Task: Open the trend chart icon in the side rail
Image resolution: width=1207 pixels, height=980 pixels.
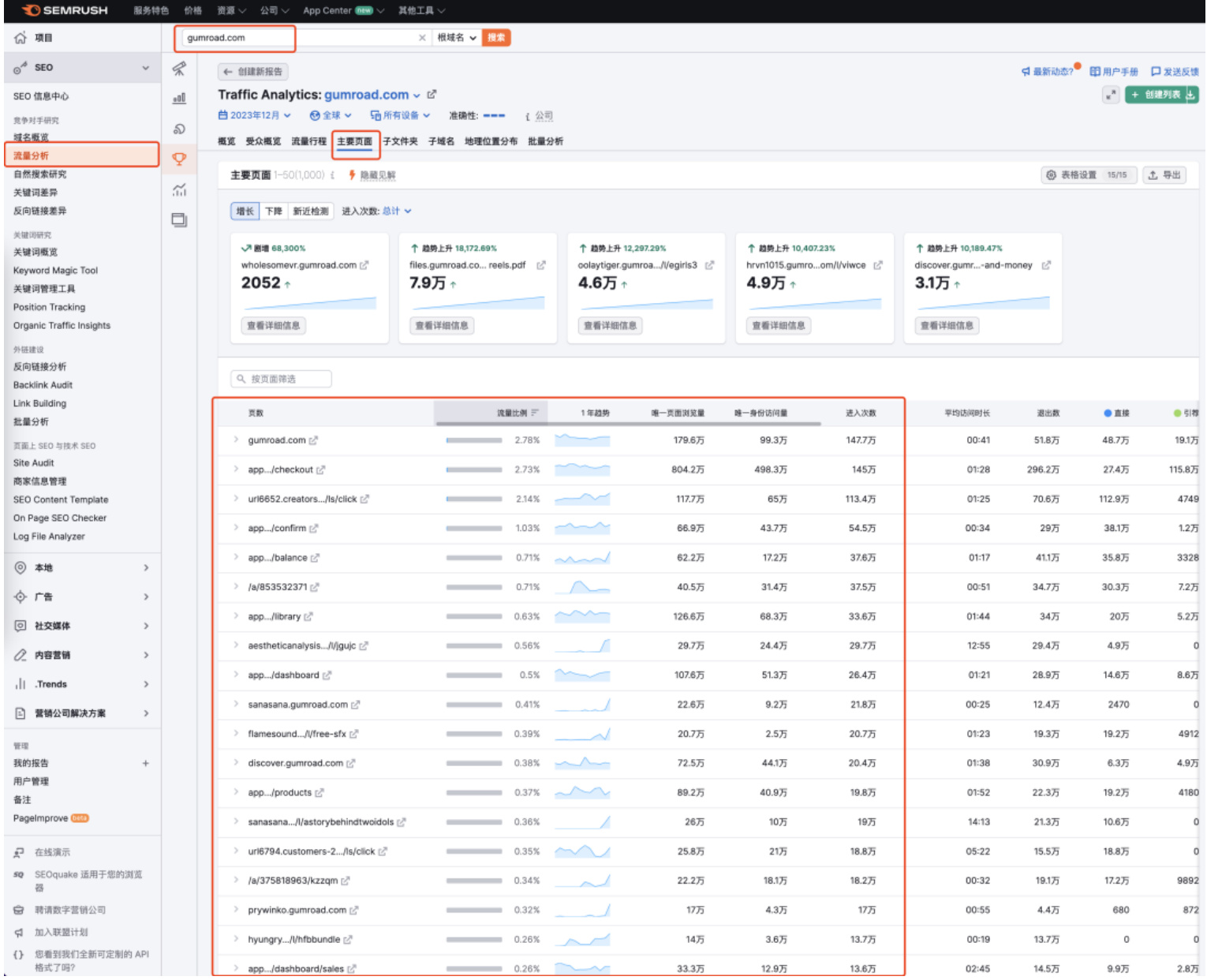Action: click(x=180, y=189)
